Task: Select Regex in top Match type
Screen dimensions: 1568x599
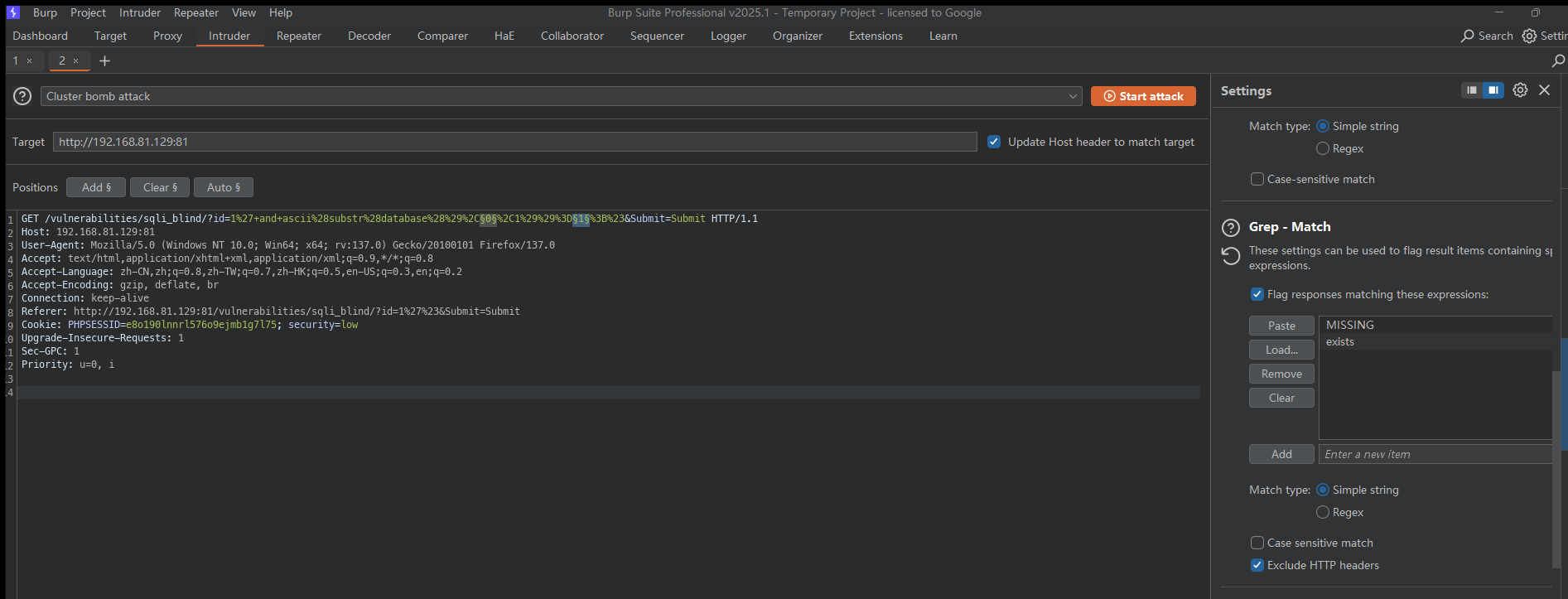Action: [1323, 148]
